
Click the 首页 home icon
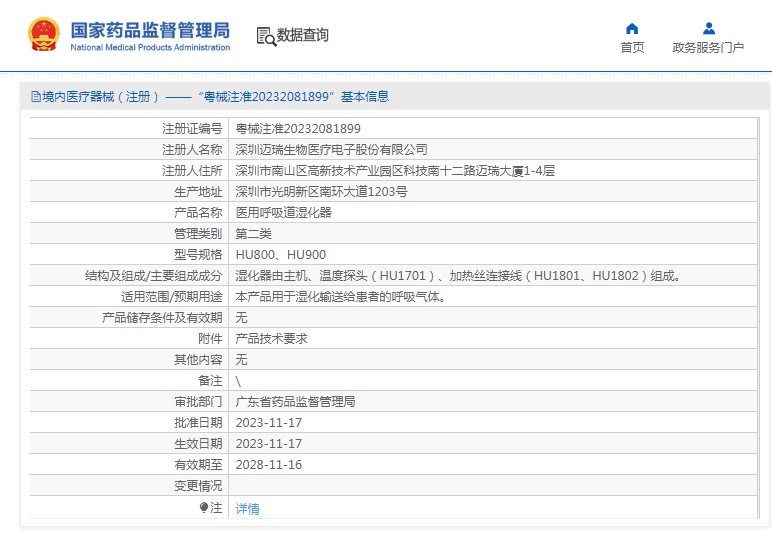coord(632,29)
